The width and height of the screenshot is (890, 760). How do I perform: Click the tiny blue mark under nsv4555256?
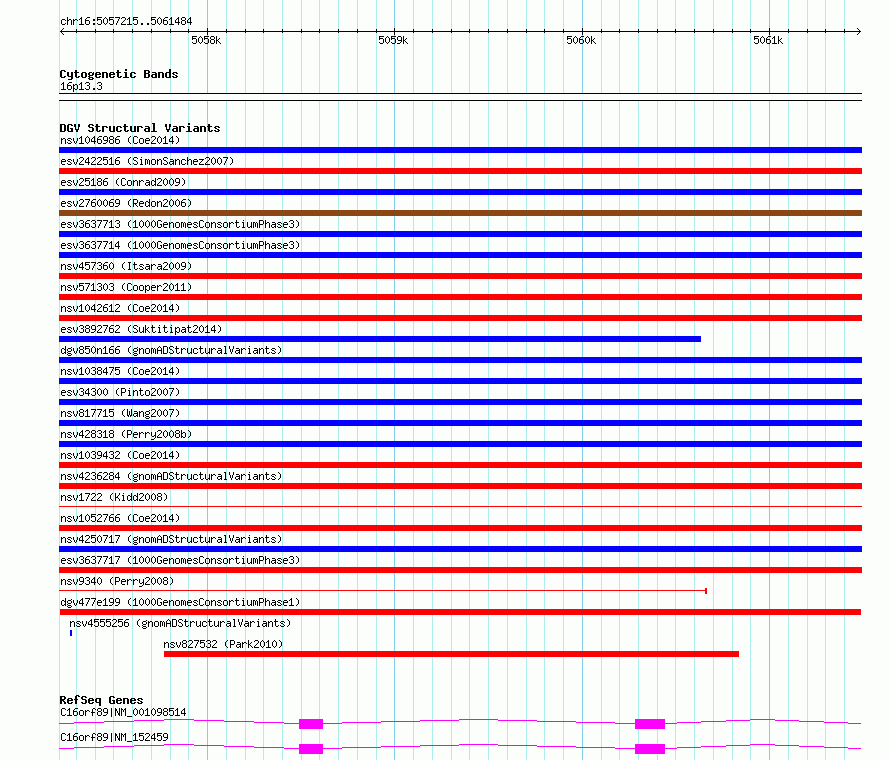click(71, 633)
